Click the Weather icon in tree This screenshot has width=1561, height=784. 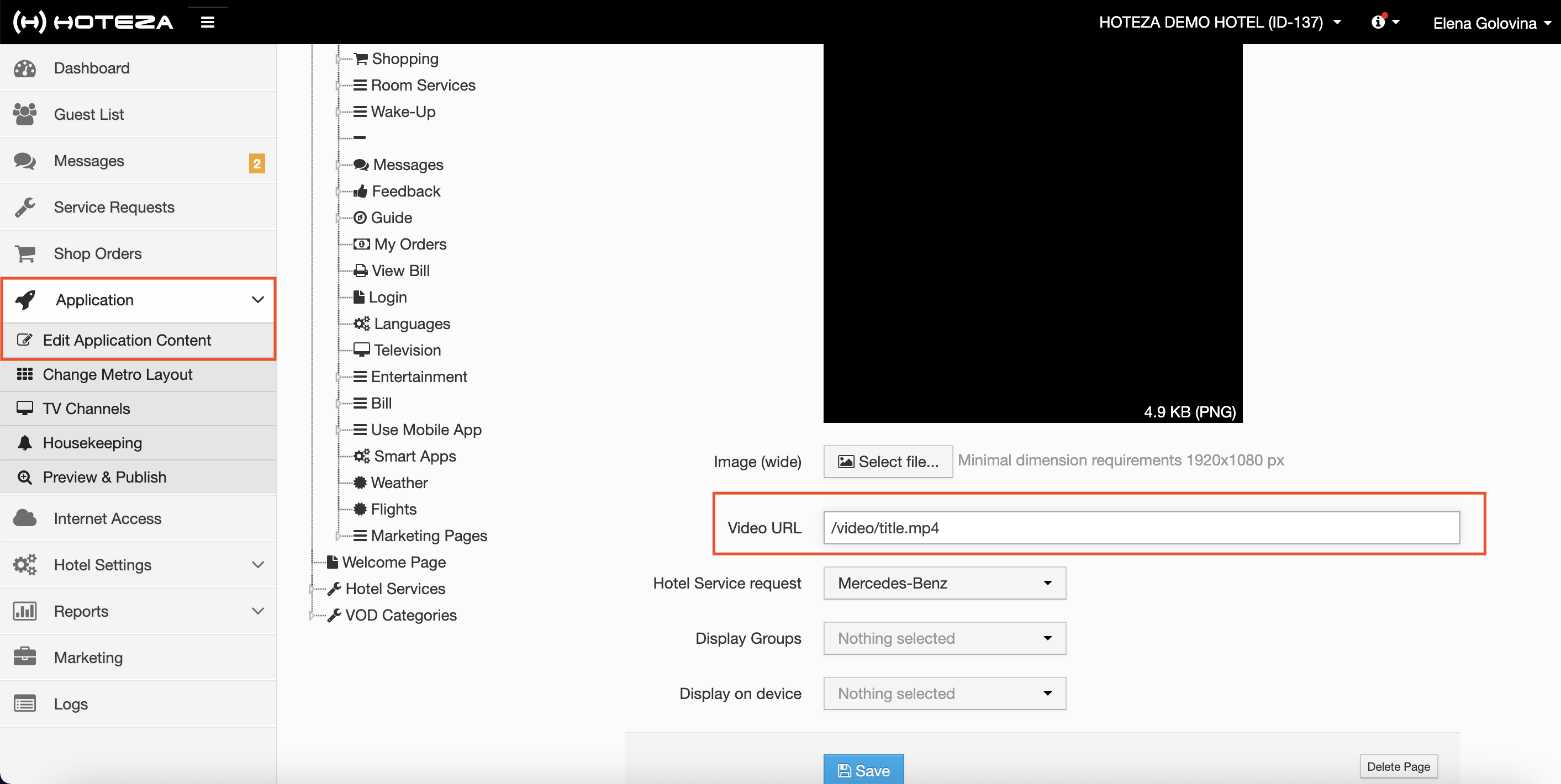point(360,483)
